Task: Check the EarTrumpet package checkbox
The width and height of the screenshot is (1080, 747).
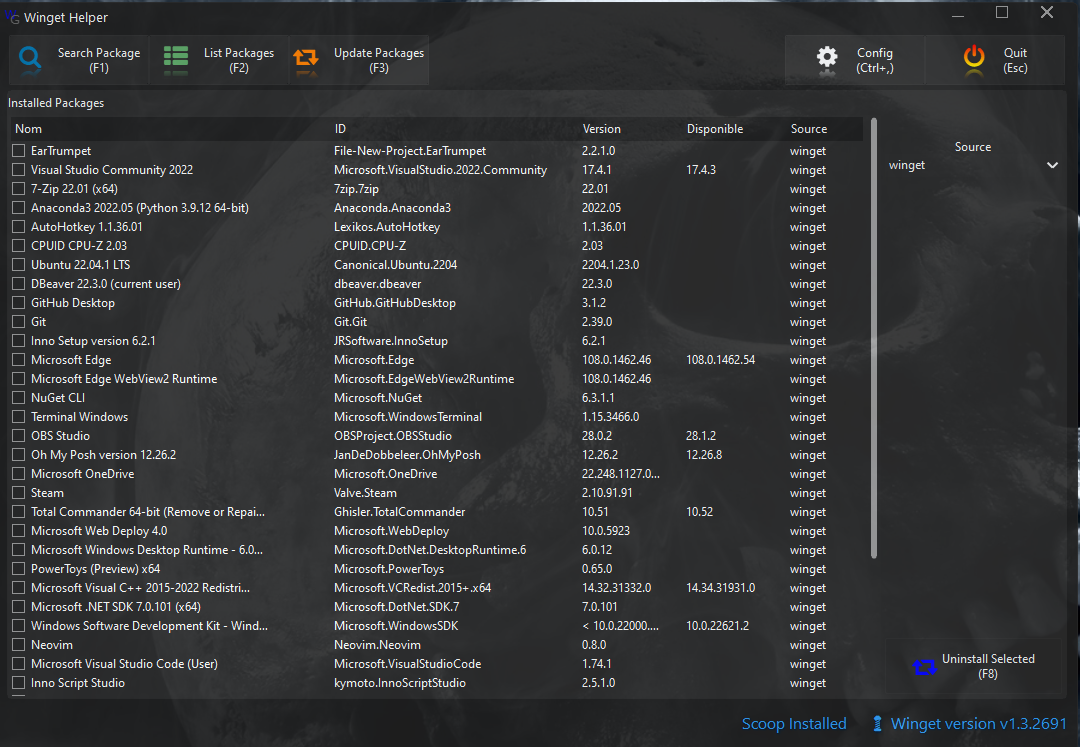Action: tap(19, 151)
